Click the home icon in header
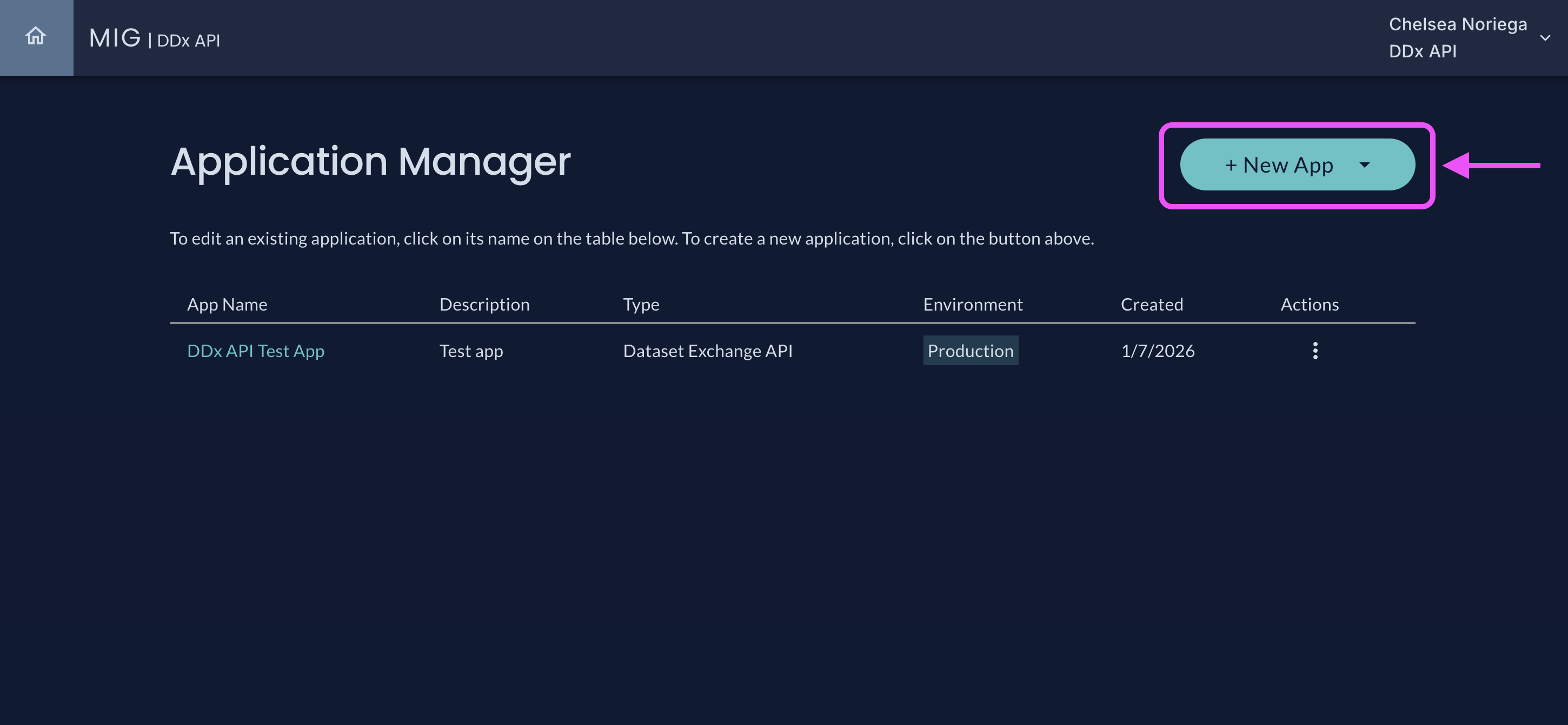Image resolution: width=1568 pixels, height=725 pixels. pos(36,37)
